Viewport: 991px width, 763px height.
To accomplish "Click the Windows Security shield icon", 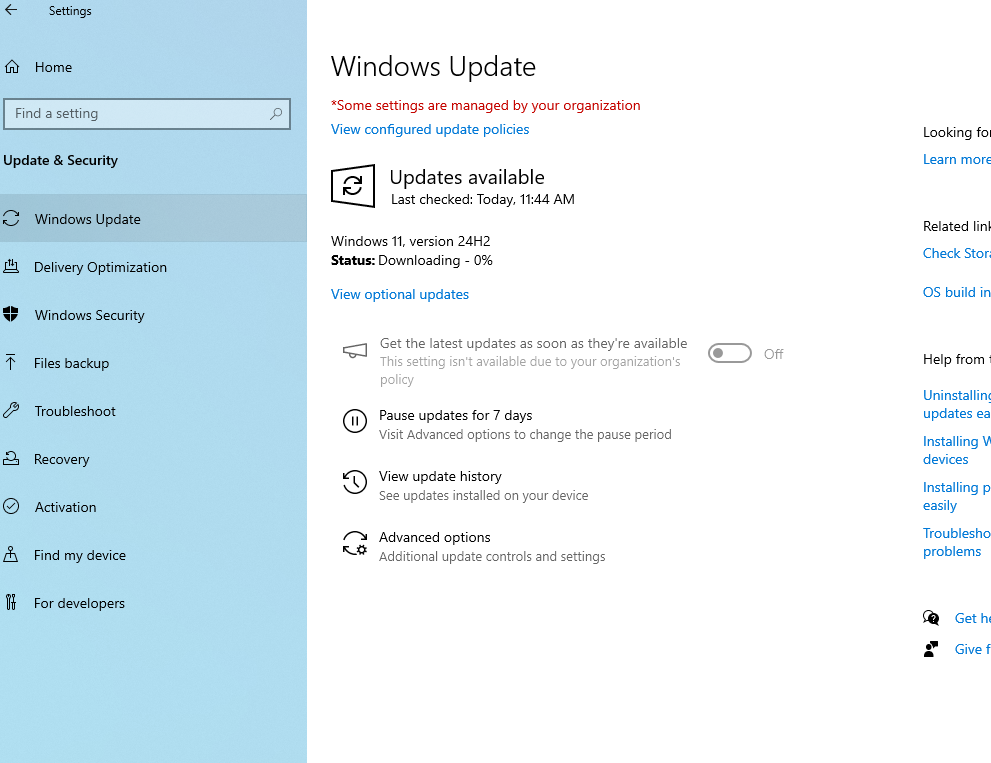I will tap(11, 314).
